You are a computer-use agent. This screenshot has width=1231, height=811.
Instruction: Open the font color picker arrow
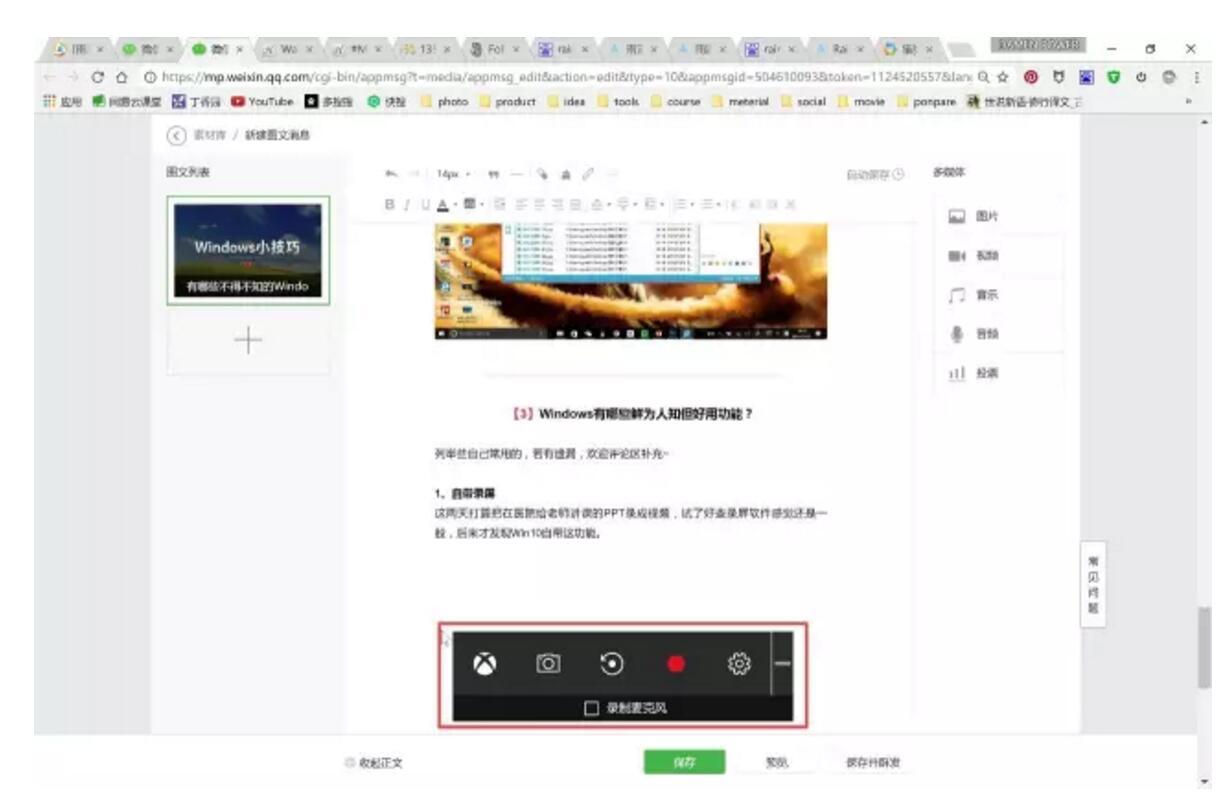point(455,204)
